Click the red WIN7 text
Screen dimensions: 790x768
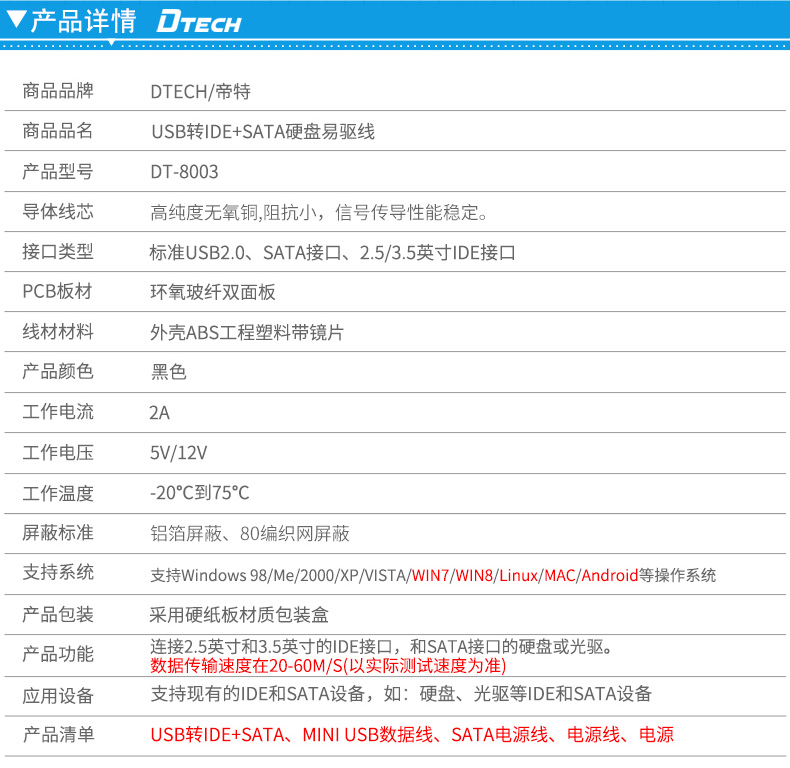click(430, 575)
